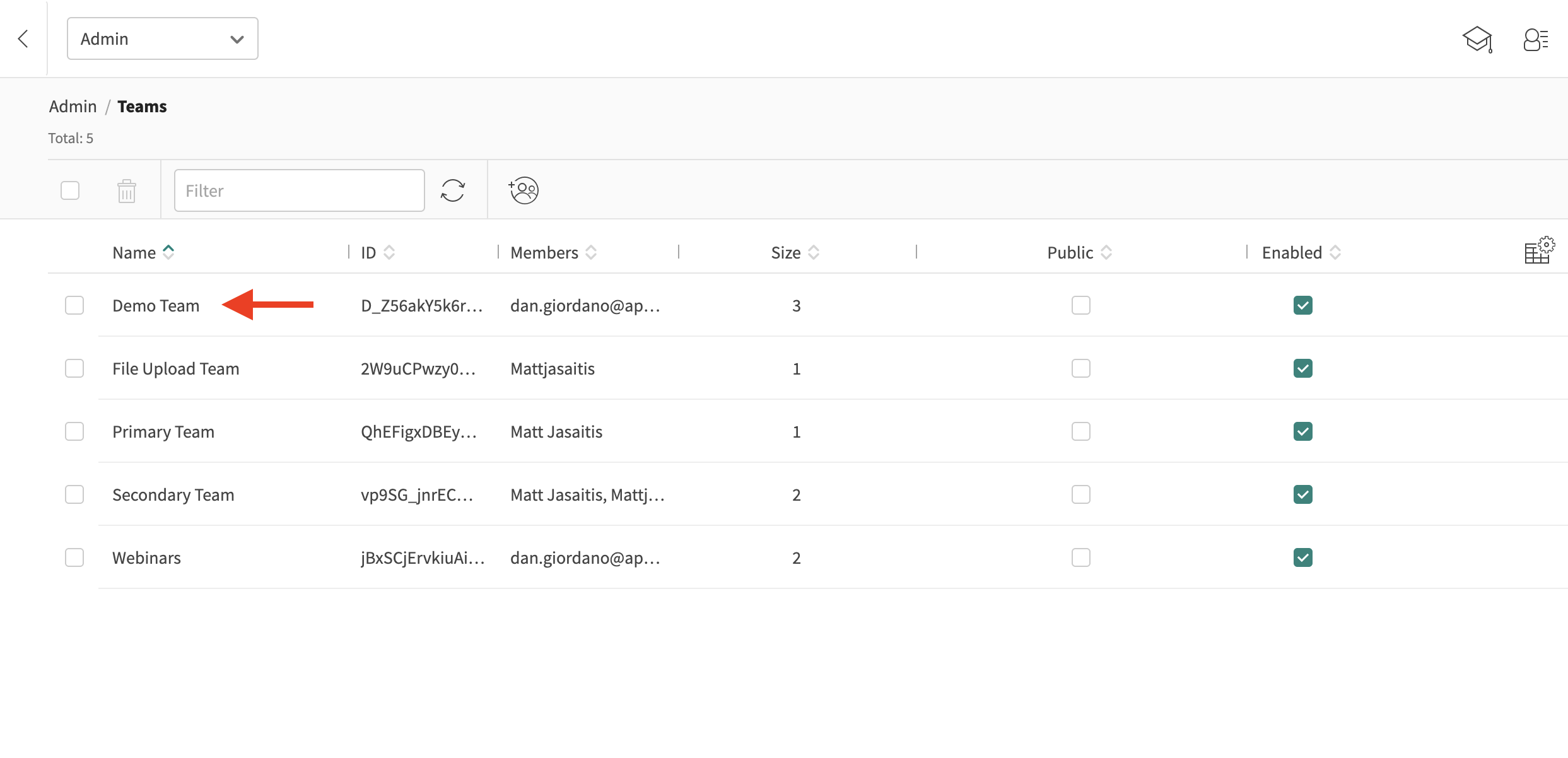Go to Admin breadcrumb link

pos(73,107)
